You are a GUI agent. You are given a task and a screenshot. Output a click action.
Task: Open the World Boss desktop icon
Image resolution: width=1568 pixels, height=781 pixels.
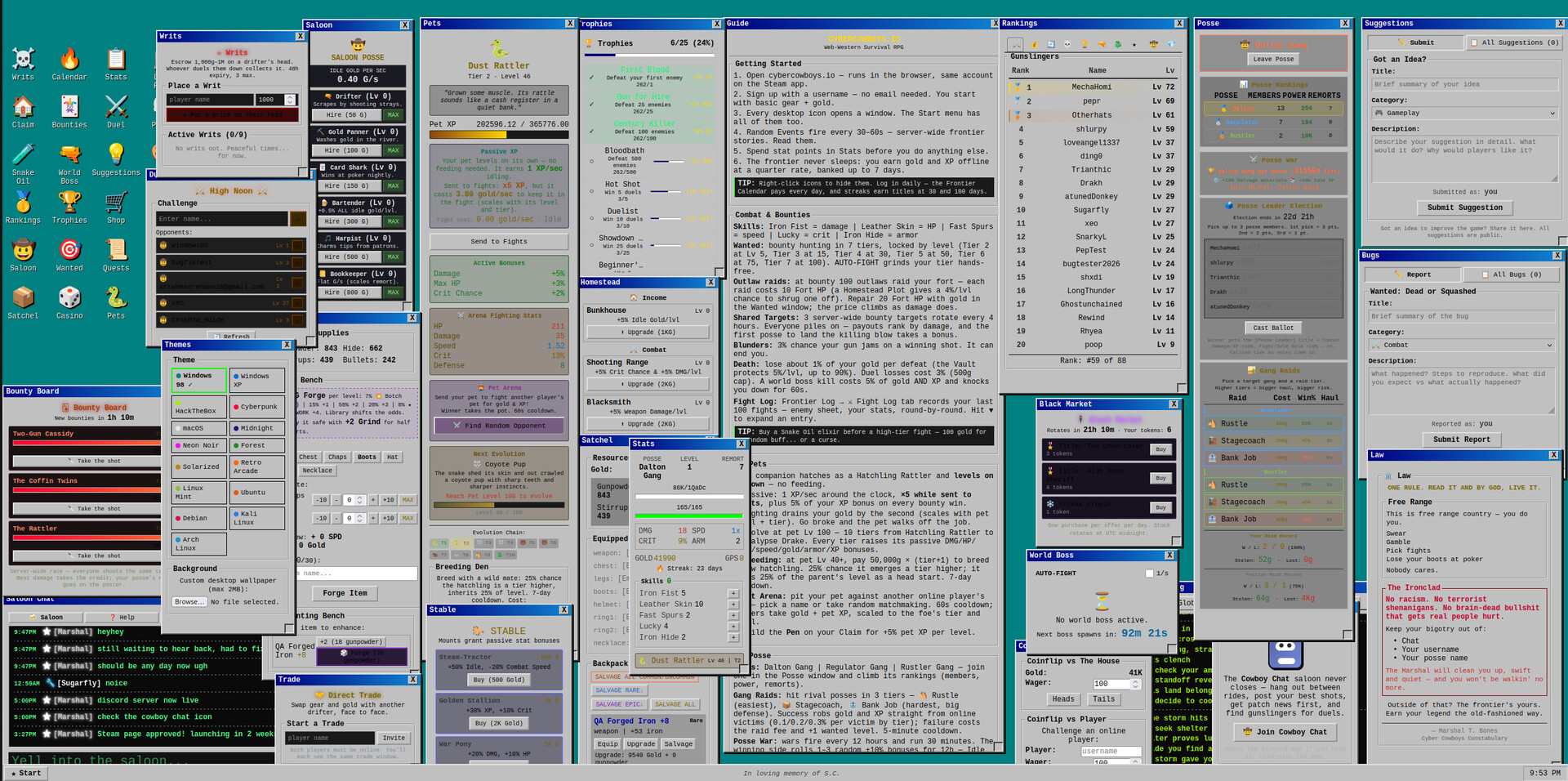coord(69,163)
